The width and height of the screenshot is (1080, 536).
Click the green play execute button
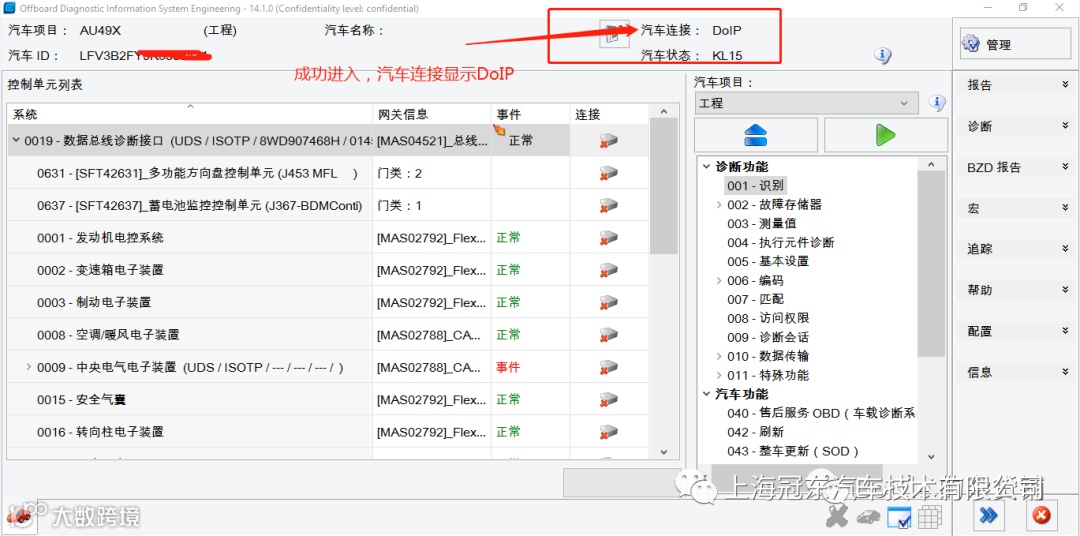coord(886,135)
